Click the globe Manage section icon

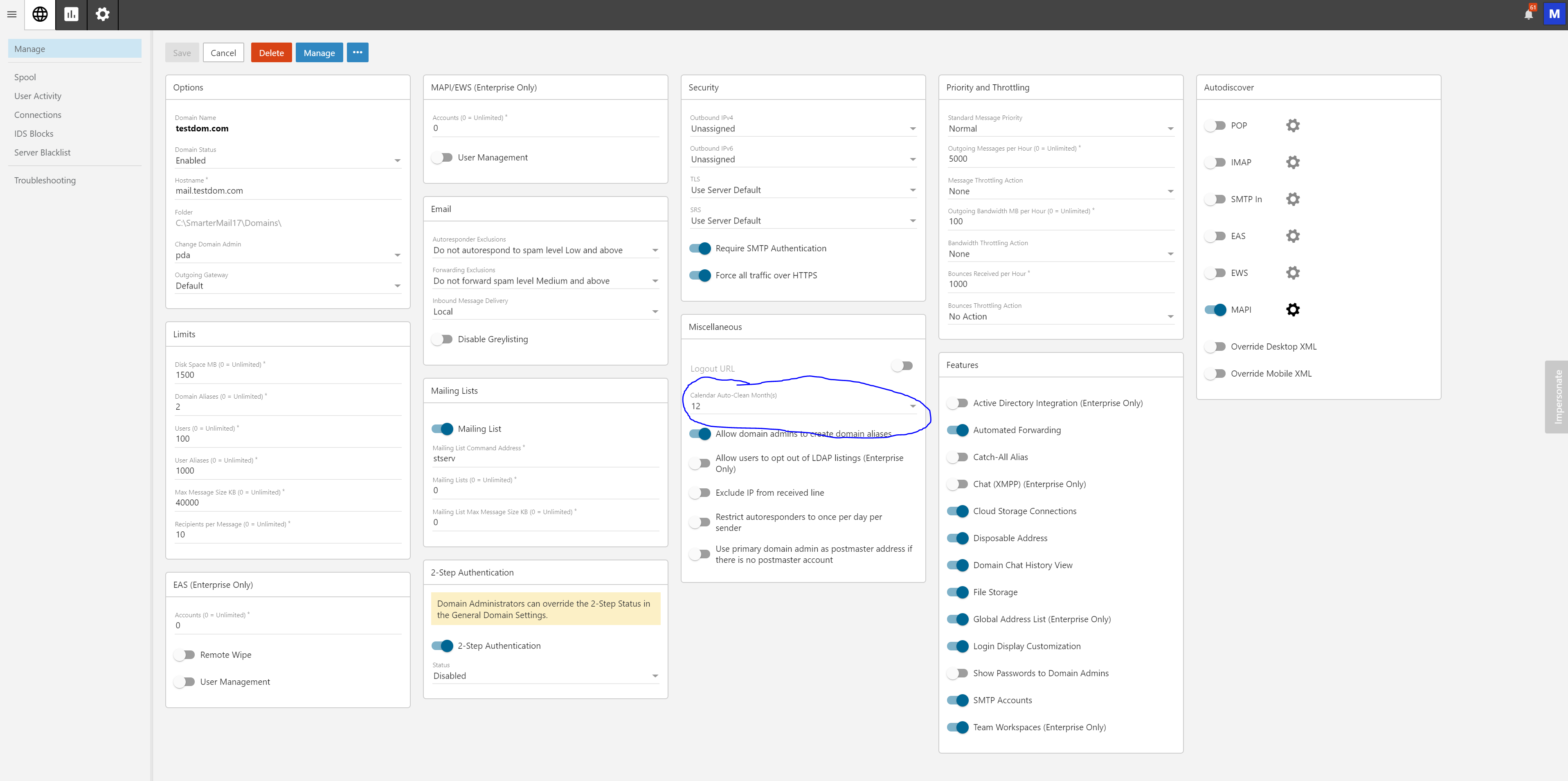click(x=40, y=14)
